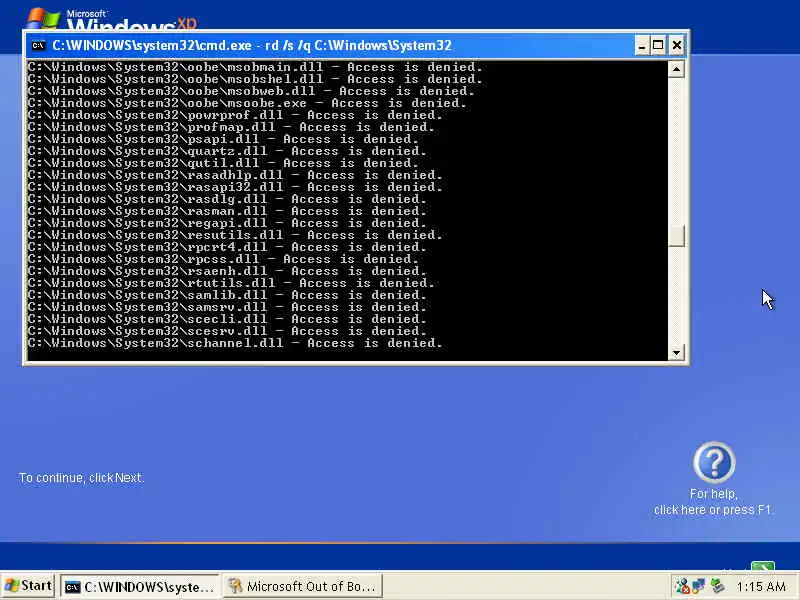This screenshot has height=600, width=800.
Task: Select the rasapi32.dll access denied line
Action: point(235,187)
